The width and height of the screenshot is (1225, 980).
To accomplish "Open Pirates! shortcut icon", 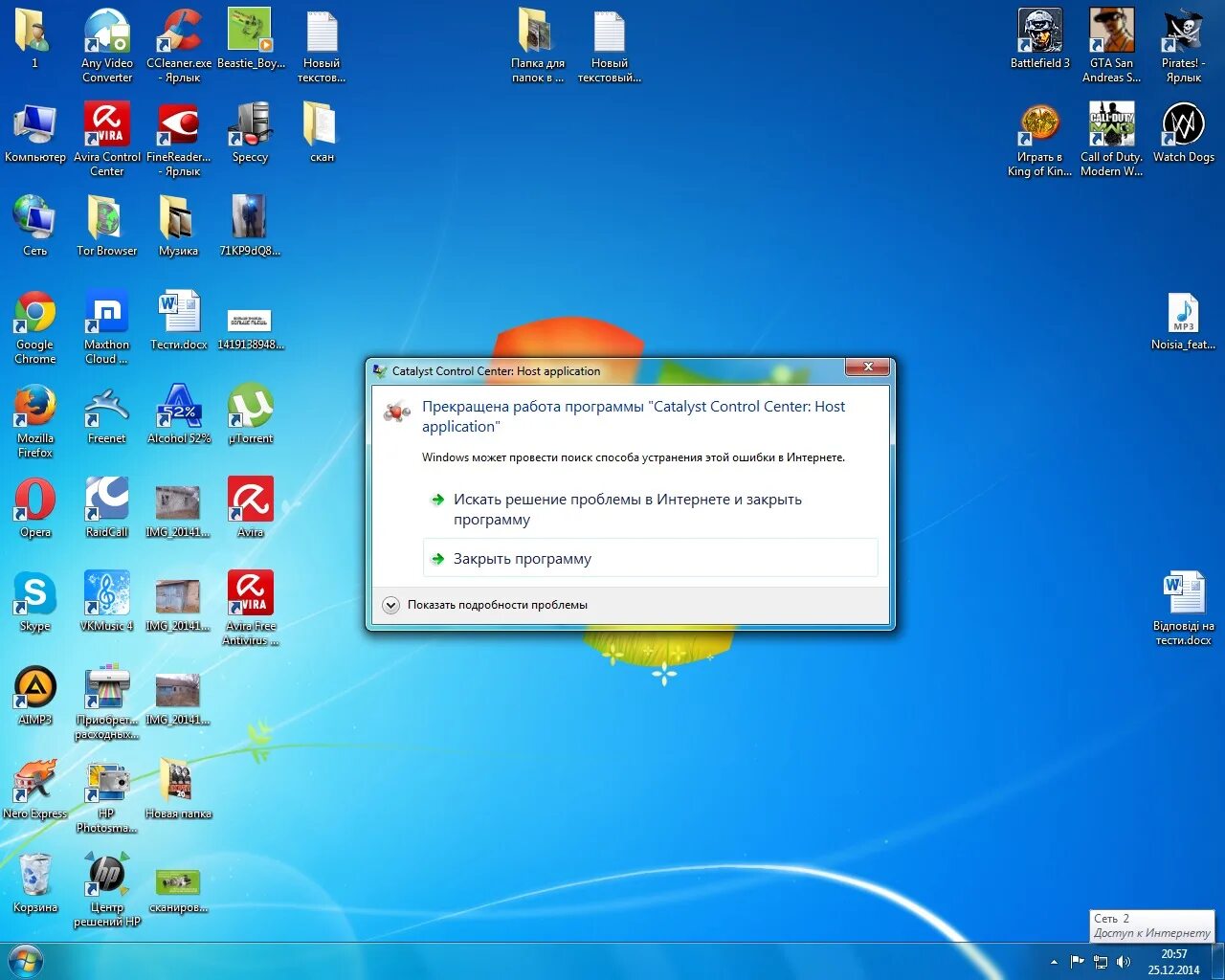I will [x=1184, y=45].
